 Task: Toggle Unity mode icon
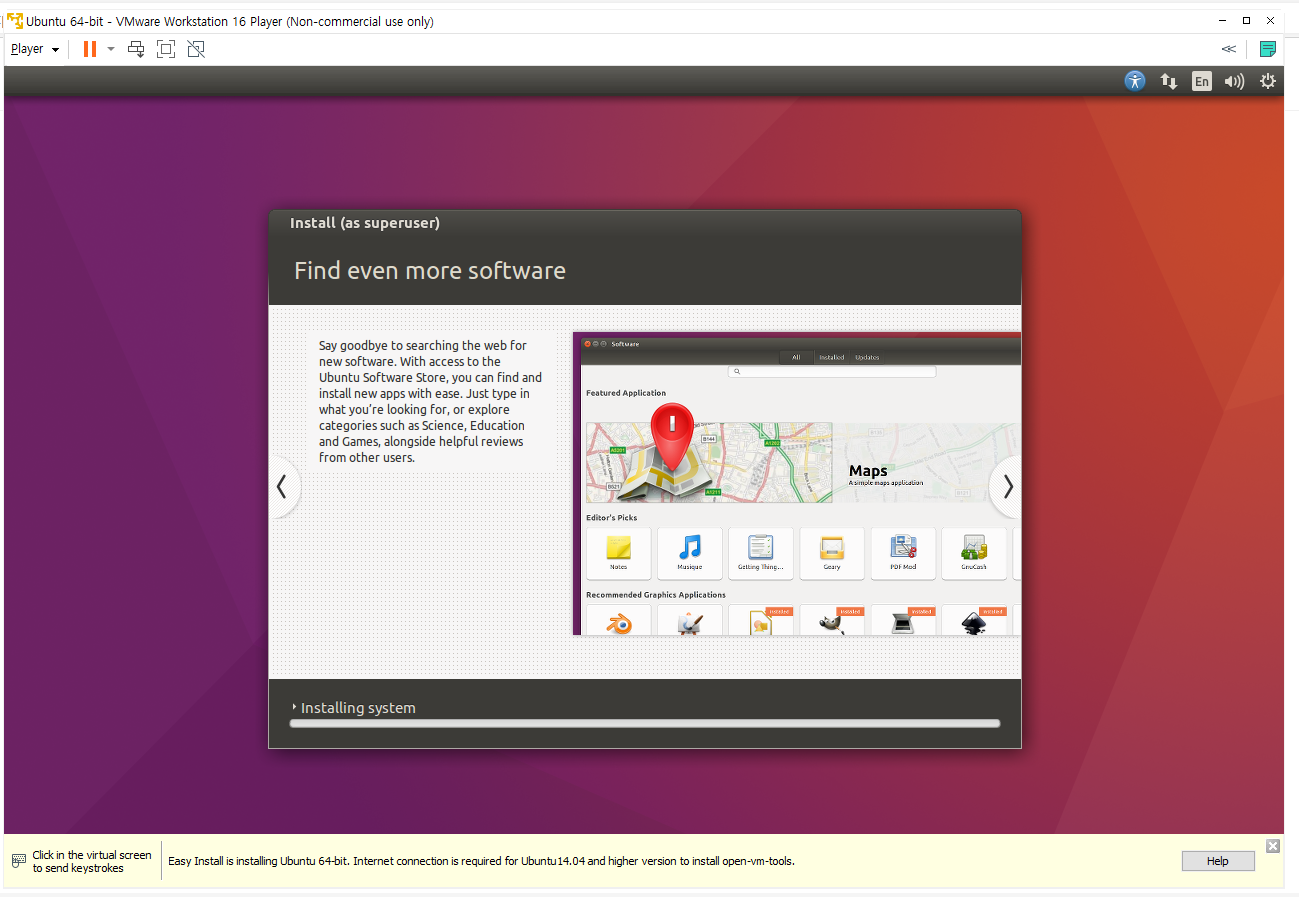196,49
